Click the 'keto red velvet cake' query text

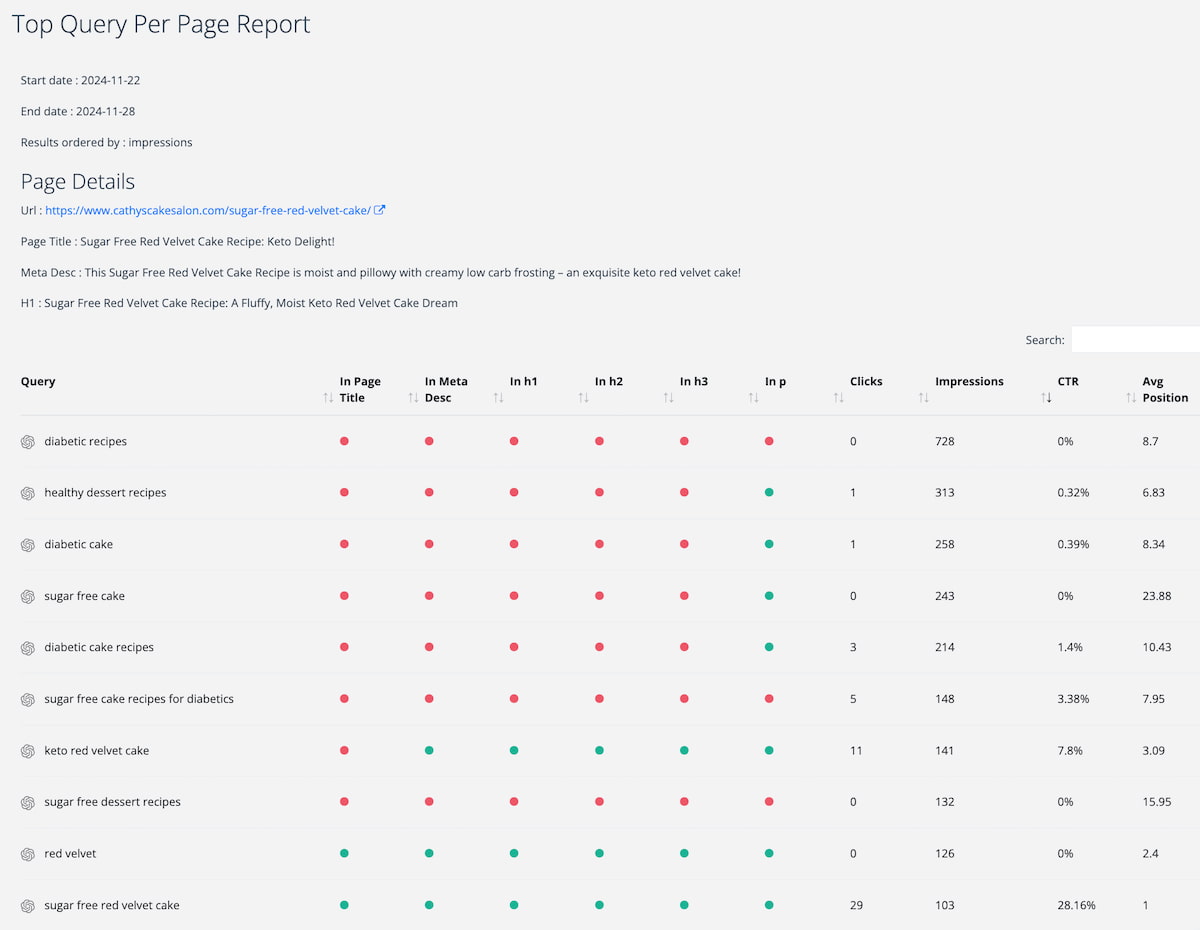tap(97, 751)
